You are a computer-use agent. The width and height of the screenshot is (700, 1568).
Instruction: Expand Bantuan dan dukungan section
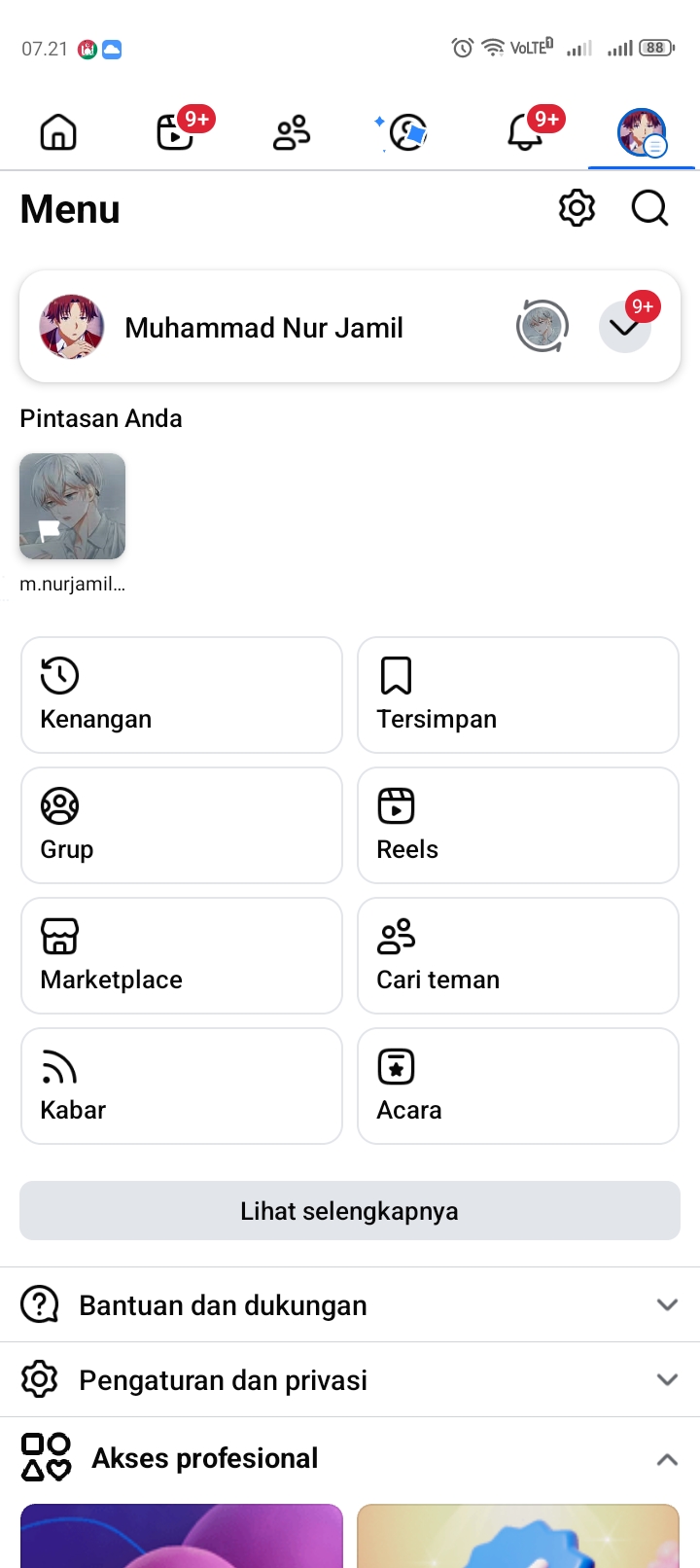[350, 1304]
